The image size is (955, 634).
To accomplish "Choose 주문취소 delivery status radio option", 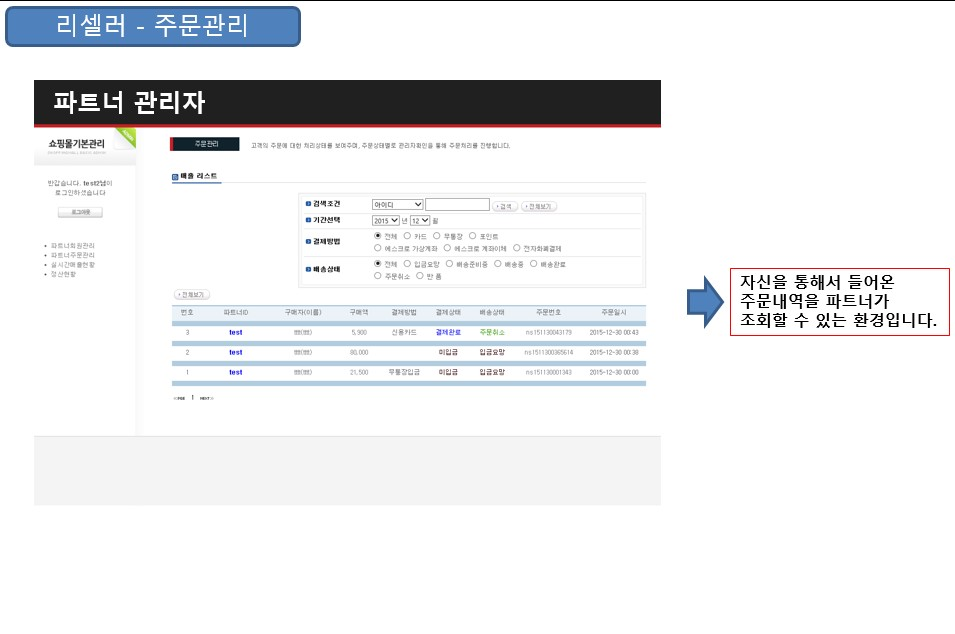I will click(x=378, y=275).
